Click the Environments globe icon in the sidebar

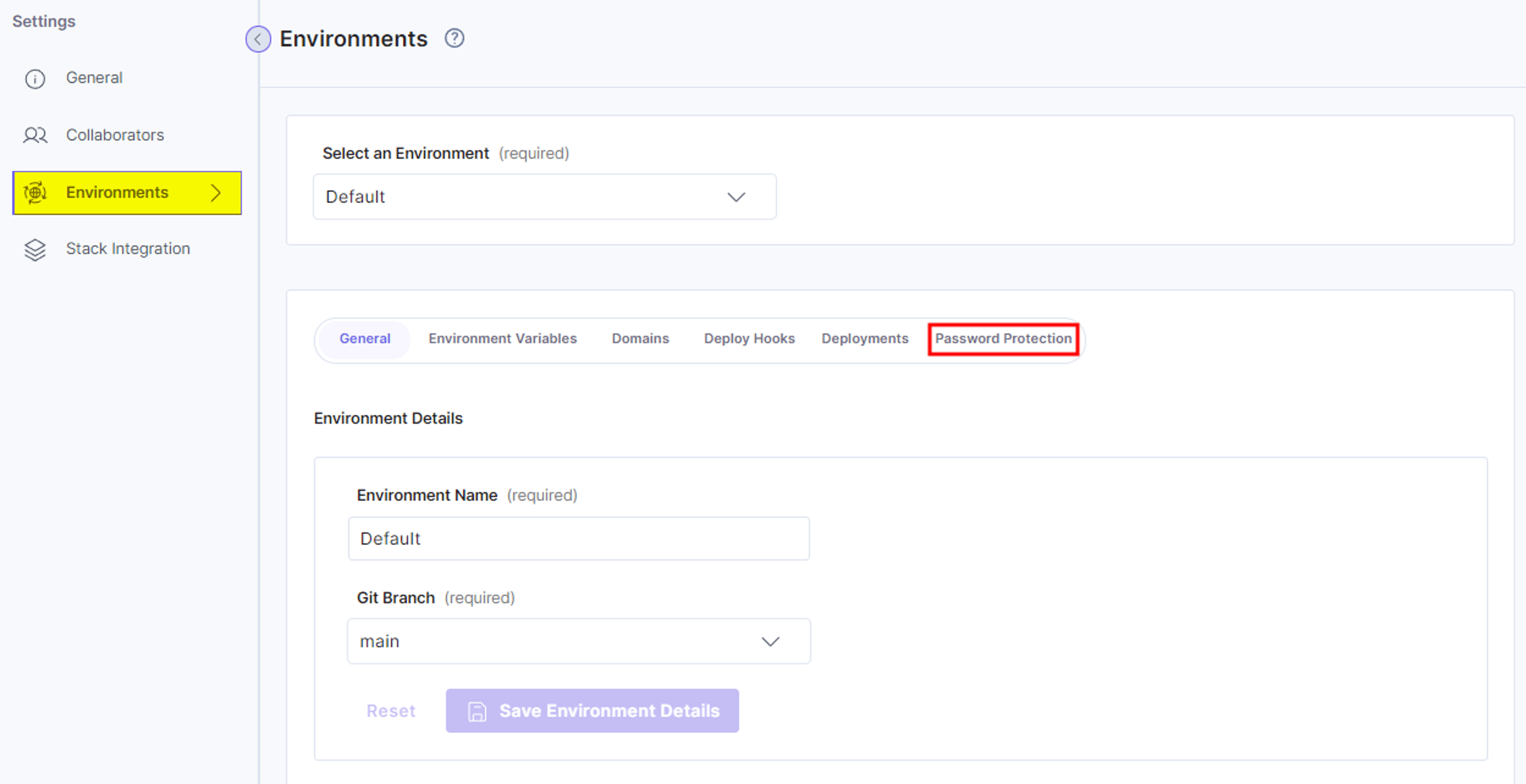coord(35,192)
